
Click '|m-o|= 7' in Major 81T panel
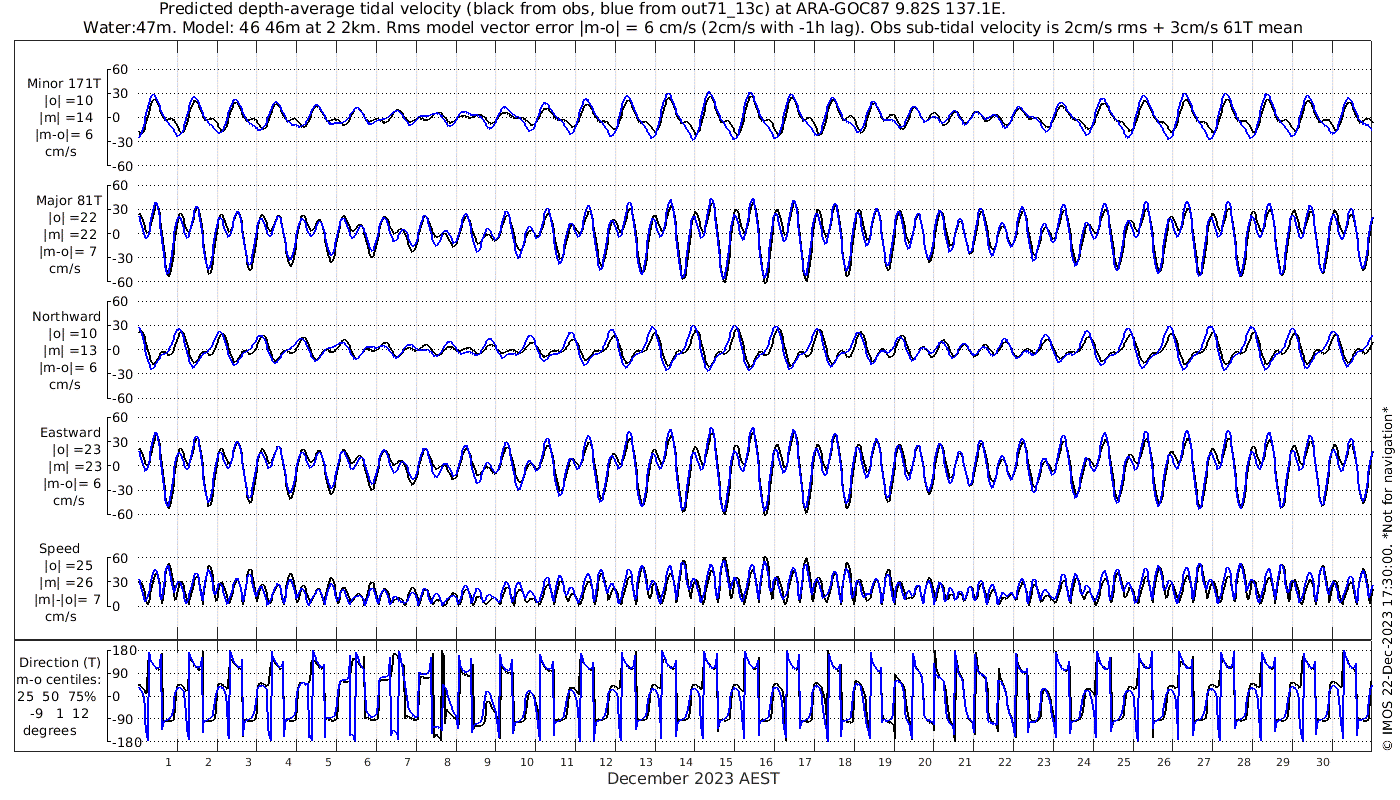point(66,252)
